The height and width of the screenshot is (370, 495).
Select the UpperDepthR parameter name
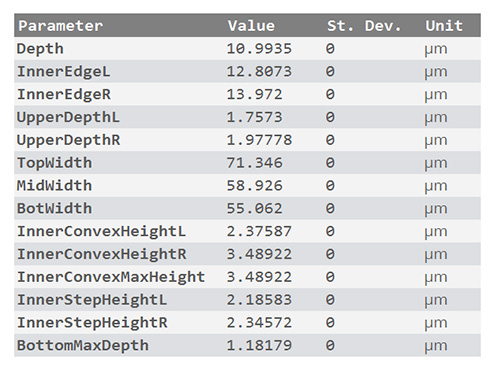pyautogui.click(x=68, y=140)
